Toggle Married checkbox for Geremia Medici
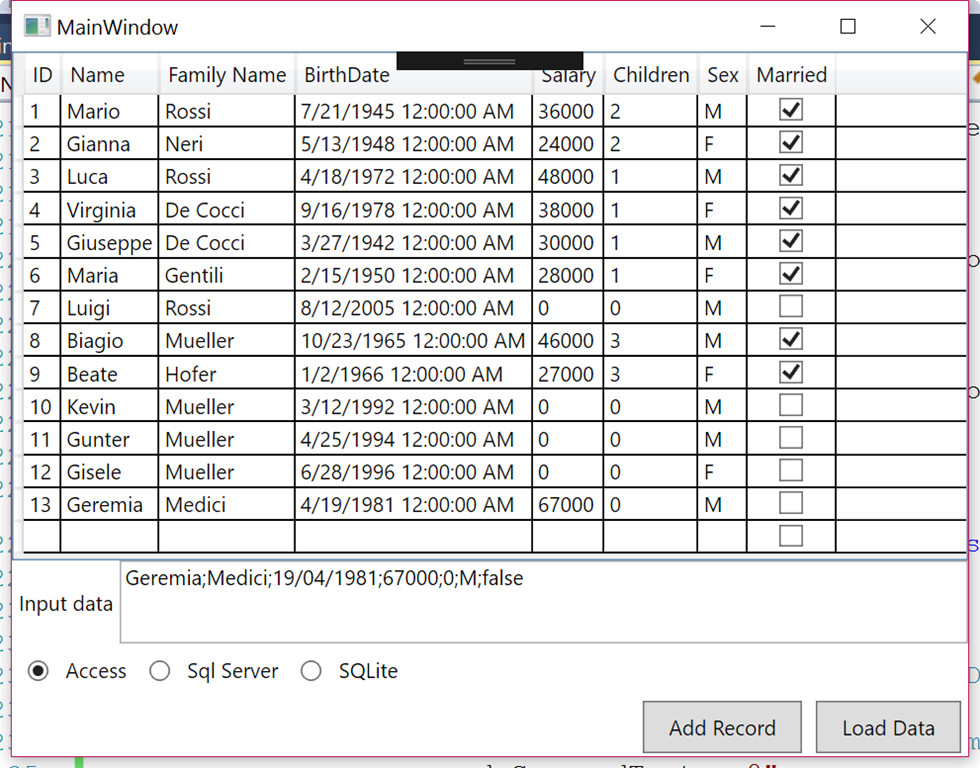The image size is (980, 768). [791, 504]
